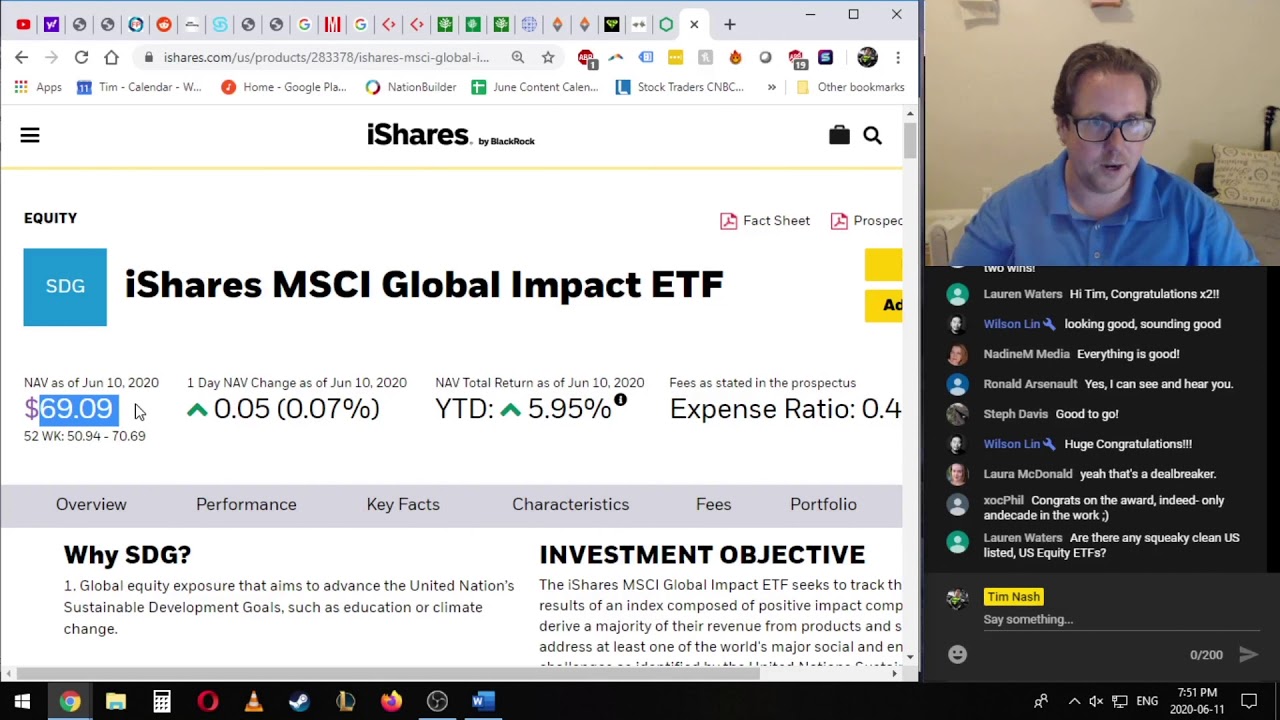Open the Prospectus link
The width and height of the screenshot is (1280, 720).
pyautogui.click(x=867, y=220)
